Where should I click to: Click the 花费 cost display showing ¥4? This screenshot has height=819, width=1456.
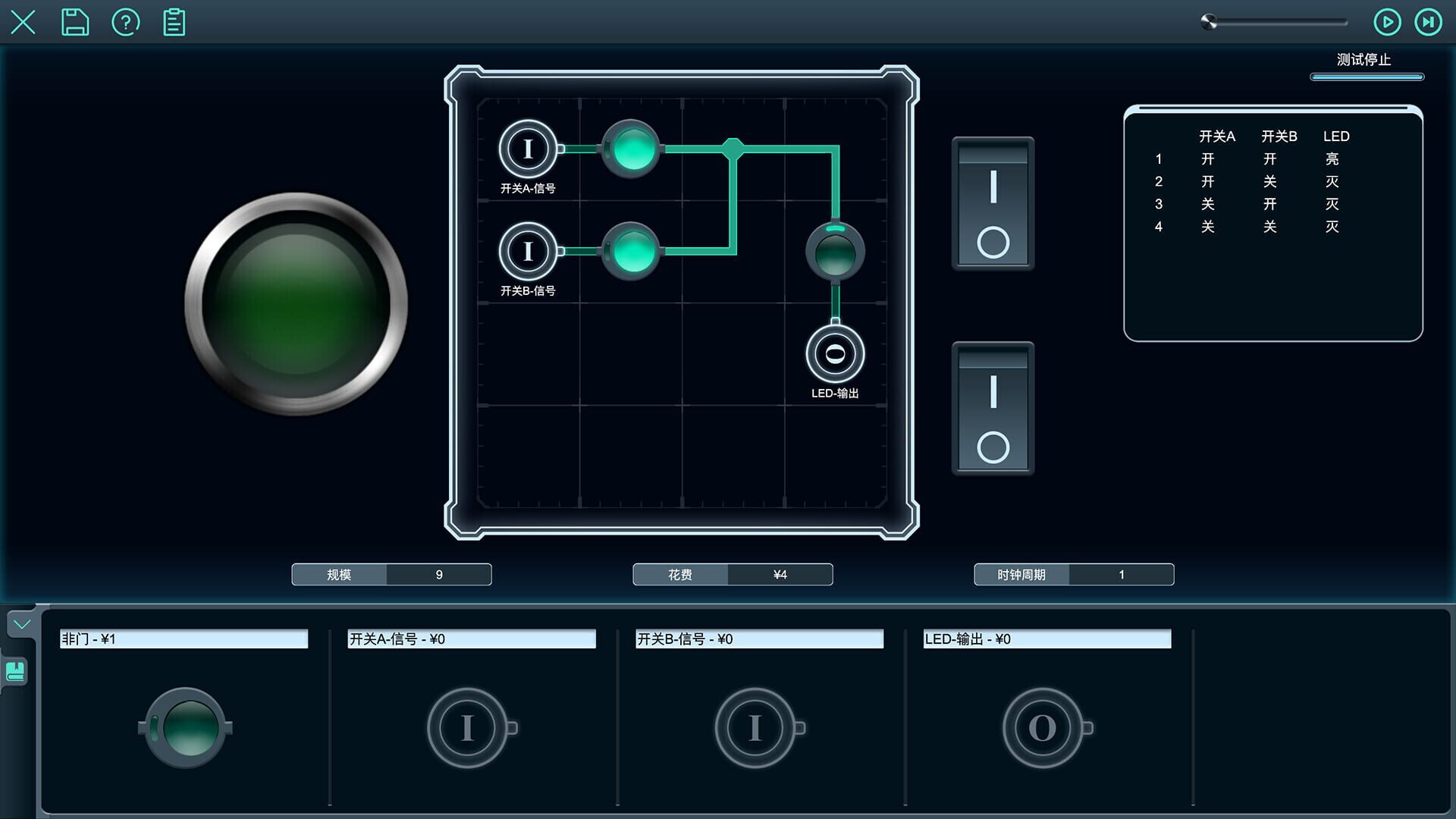click(x=780, y=574)
